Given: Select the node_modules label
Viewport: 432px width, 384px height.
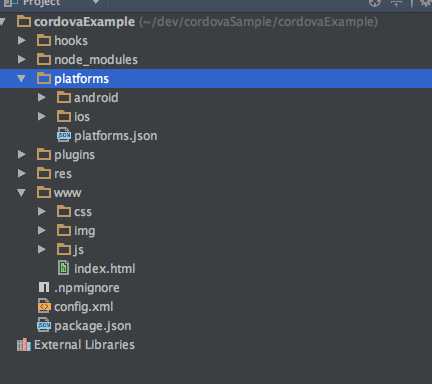Looking at the screenshot, I should click(x=96, y=60).
